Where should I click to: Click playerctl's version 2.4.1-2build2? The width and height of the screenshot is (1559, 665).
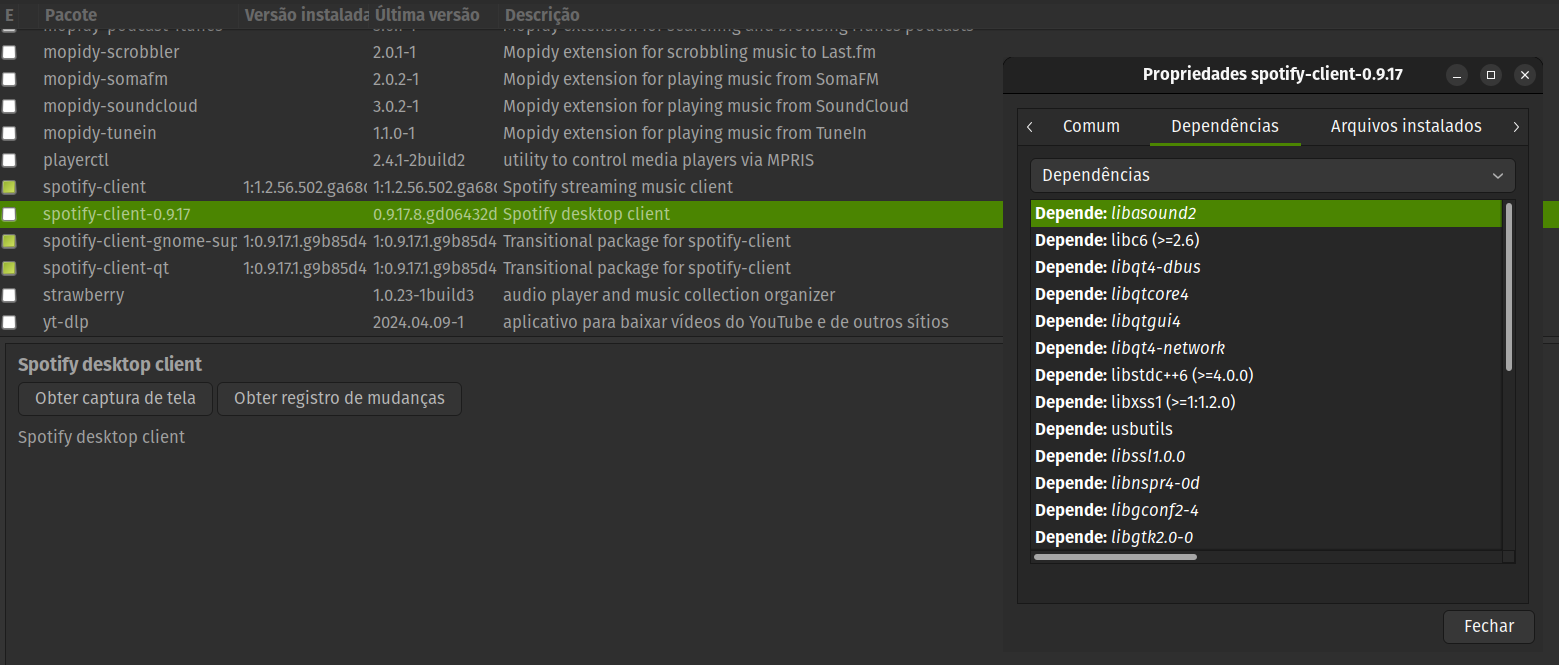419,160
